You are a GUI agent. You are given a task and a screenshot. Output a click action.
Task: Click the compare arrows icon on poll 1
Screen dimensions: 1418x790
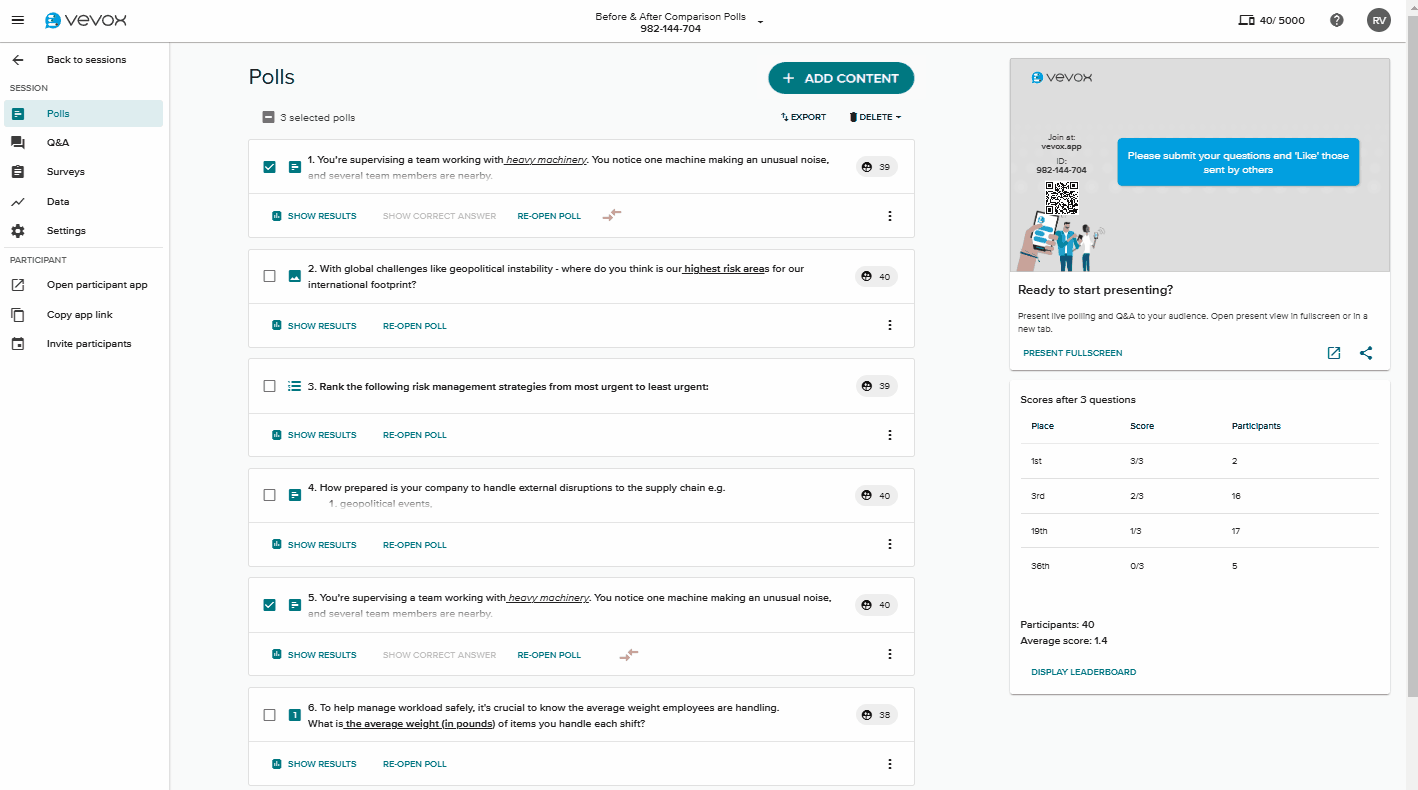pos(612,215)
